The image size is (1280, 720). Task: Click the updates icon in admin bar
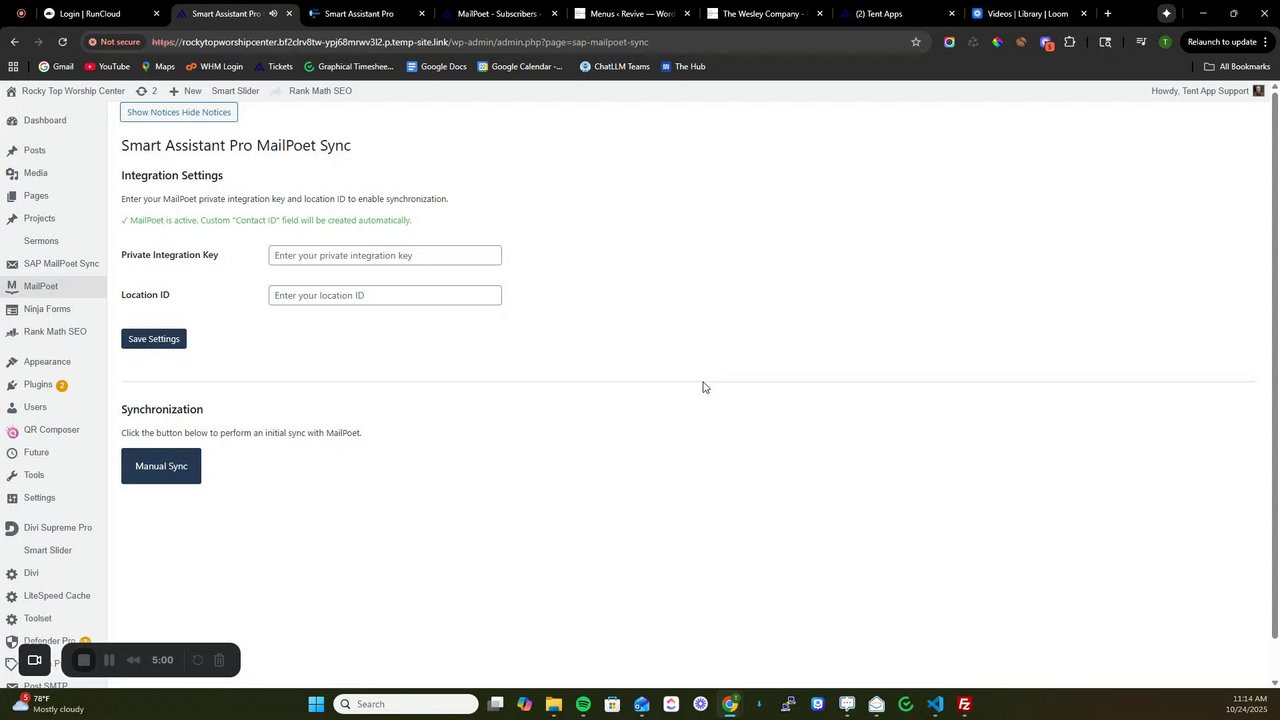[x=146, y=91]
